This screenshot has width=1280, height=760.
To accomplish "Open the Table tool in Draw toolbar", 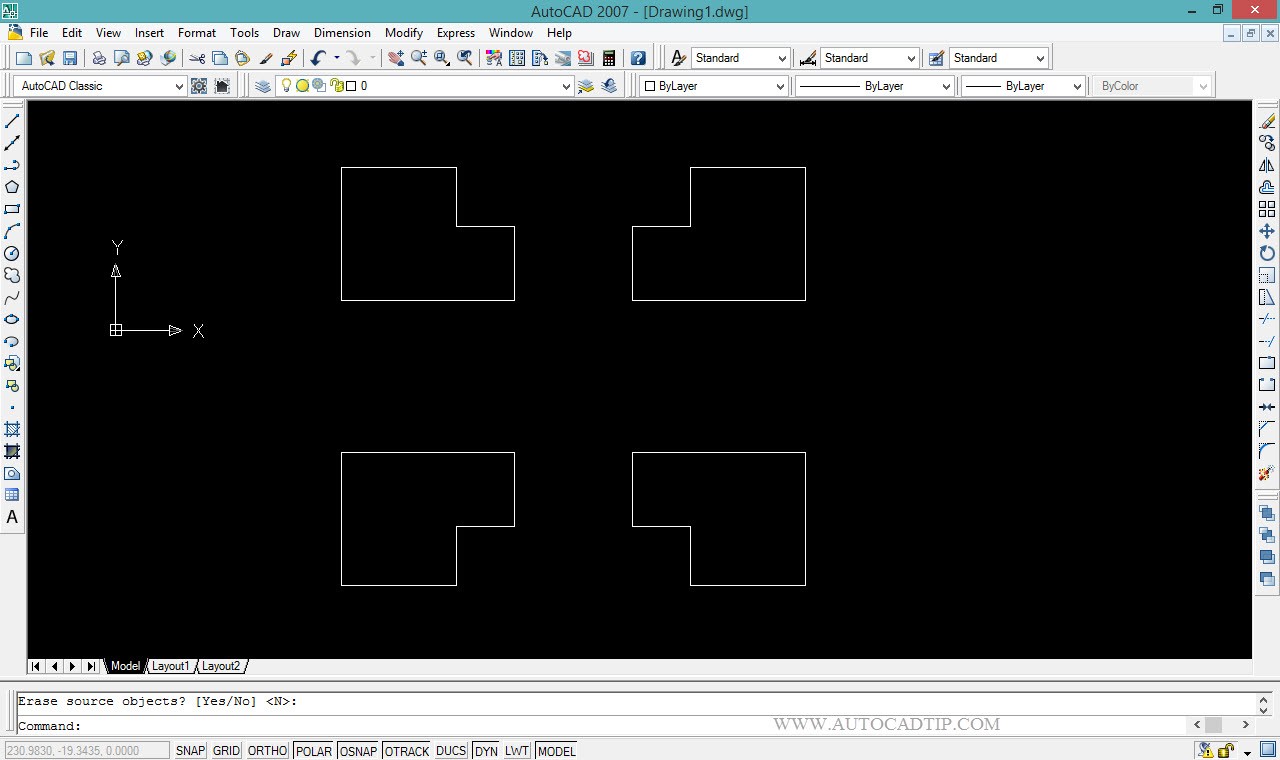I will click(12, 496).
